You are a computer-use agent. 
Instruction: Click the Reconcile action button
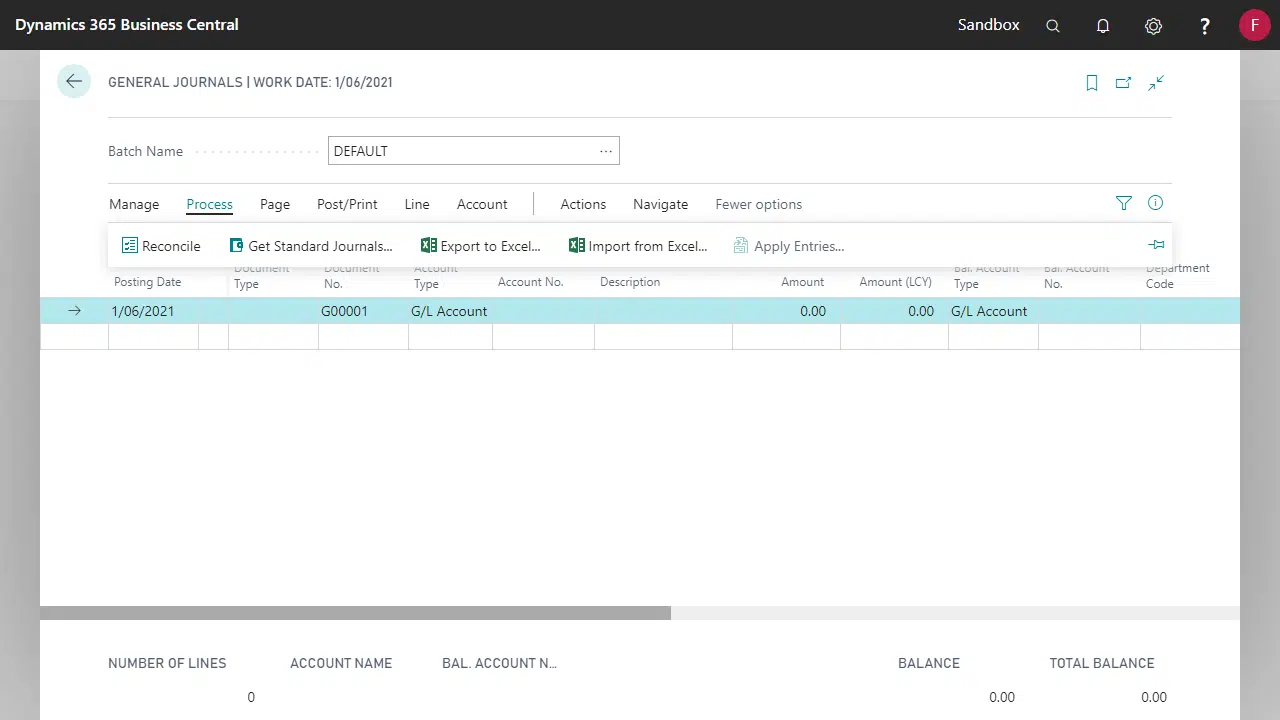pyautogui.click(x=161, y=246)
